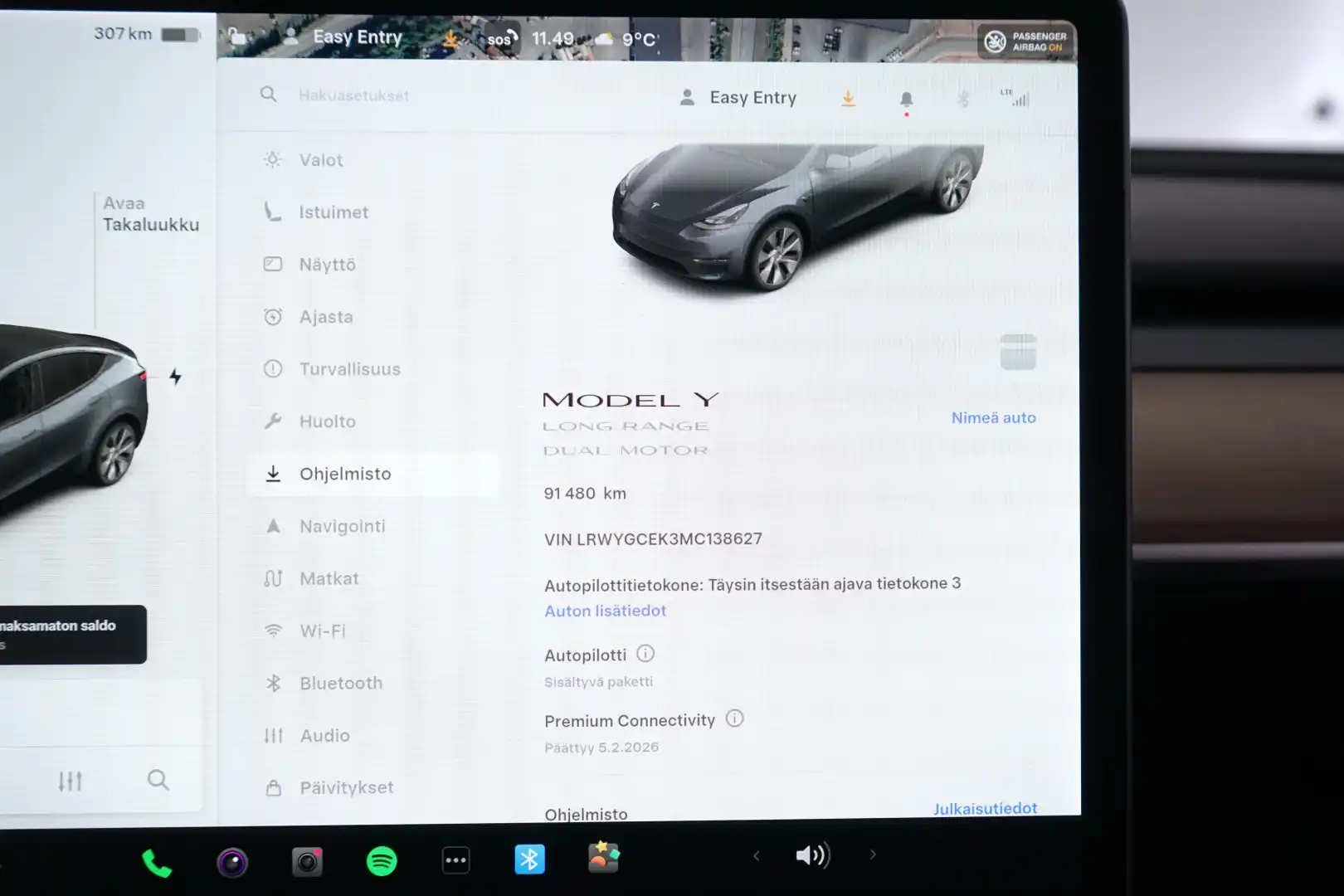Screen dimensions: 1344x896
Task: Tap the charging lightning bolt icon
Action: [x=175, y=377]
